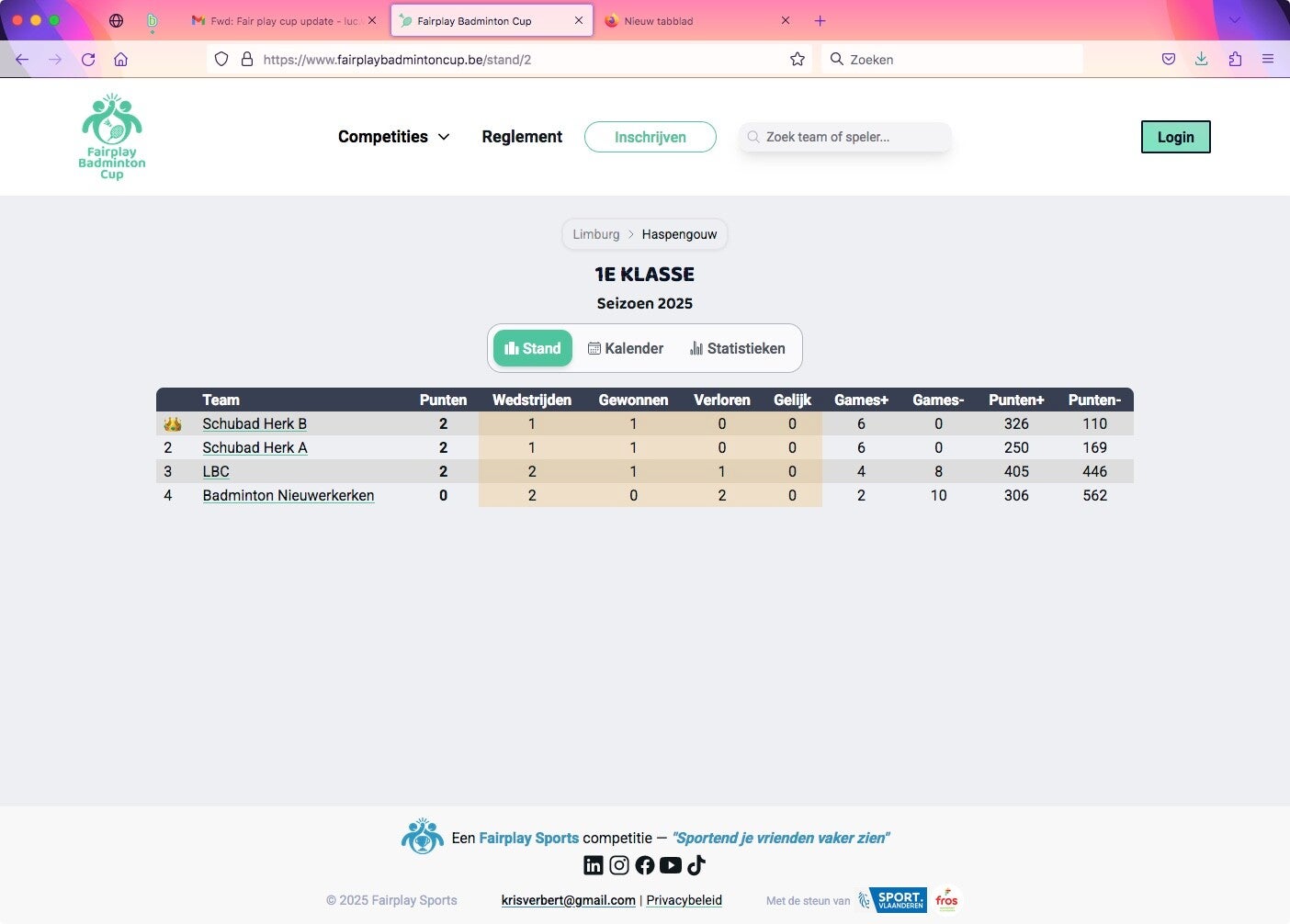Click the Inschrijven button
Viewport: 1290px width, 924px height.
click(x=651, y=137)
